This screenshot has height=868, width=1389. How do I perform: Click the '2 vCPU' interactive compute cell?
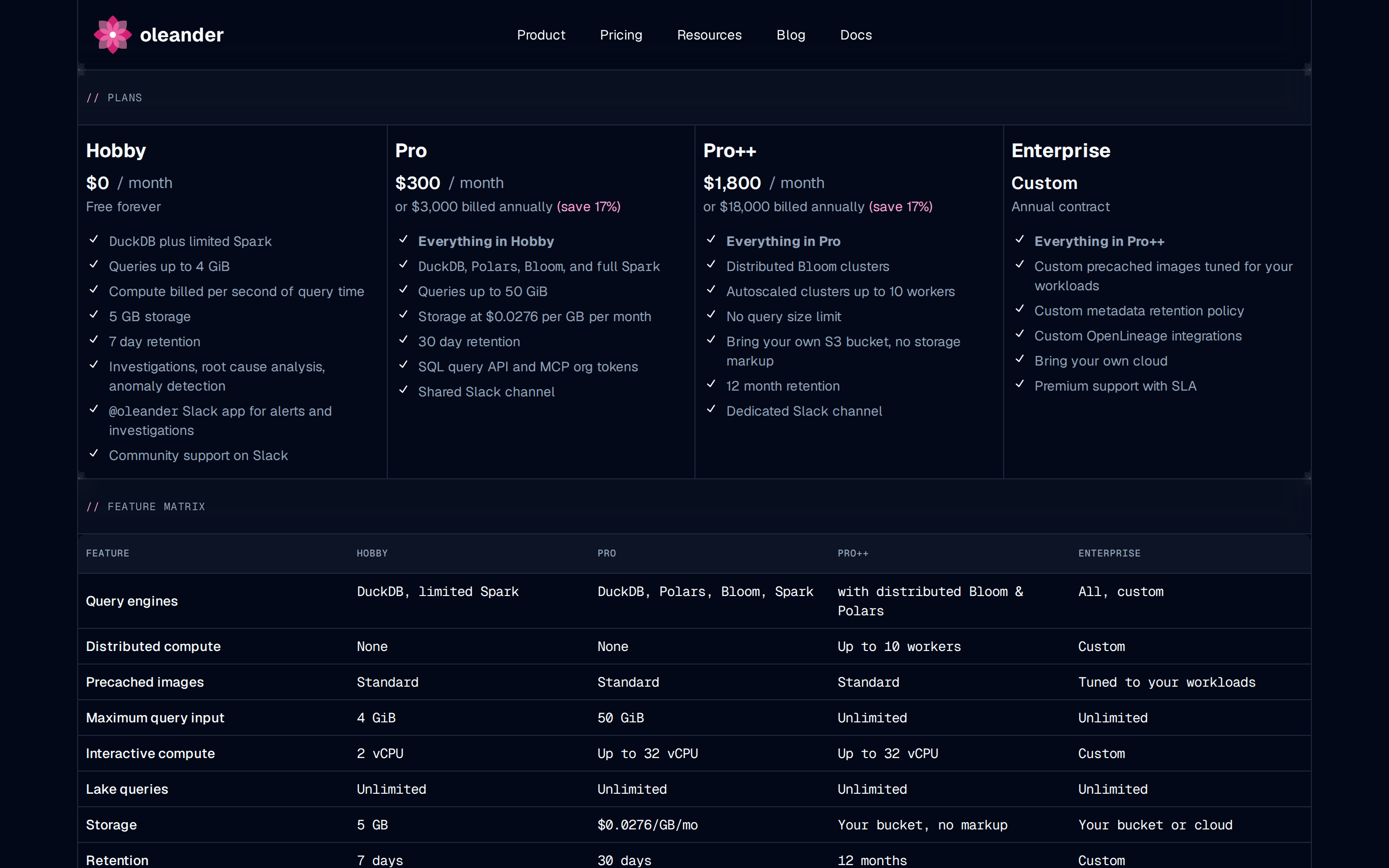pyautogui.click(x=380, y=753)
